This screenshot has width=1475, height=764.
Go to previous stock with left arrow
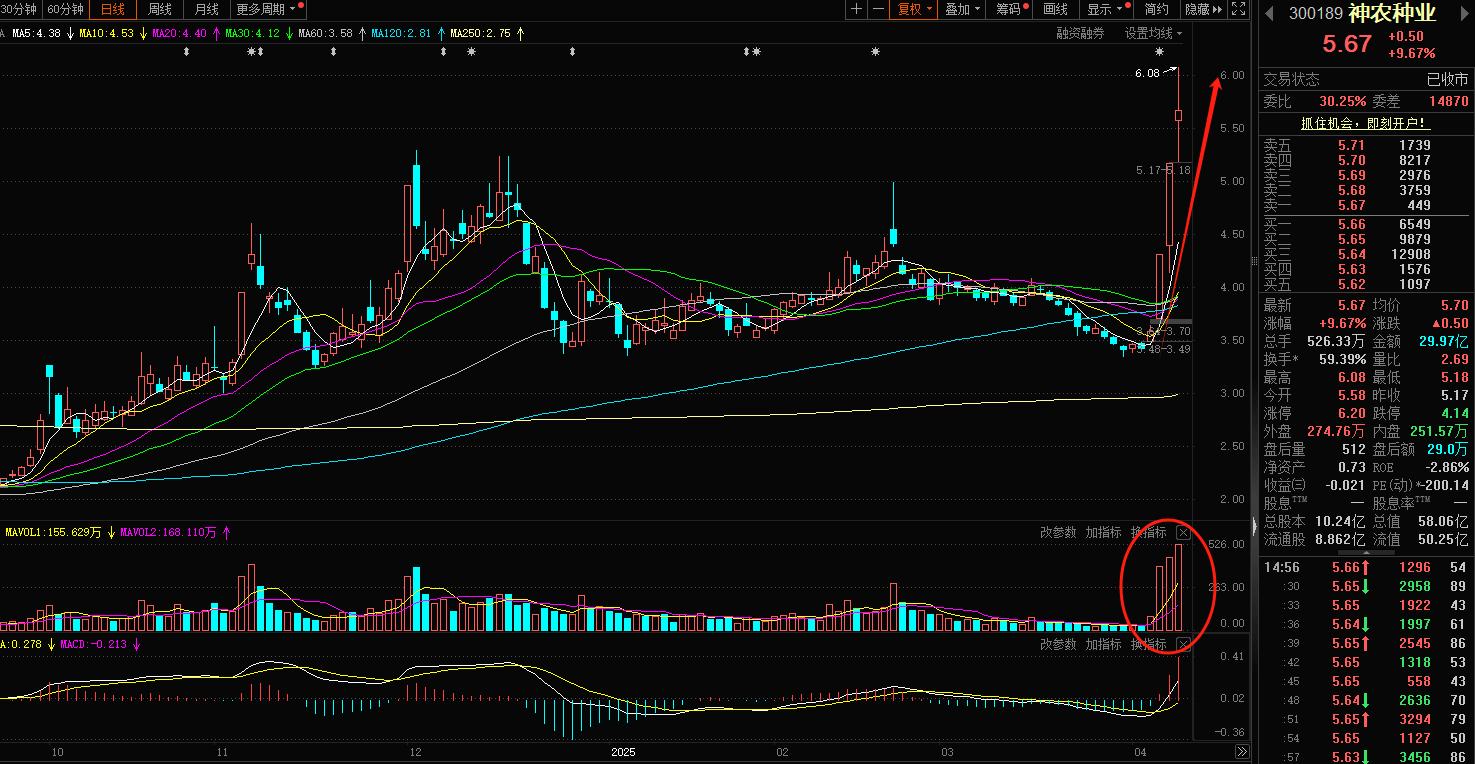1269,13
